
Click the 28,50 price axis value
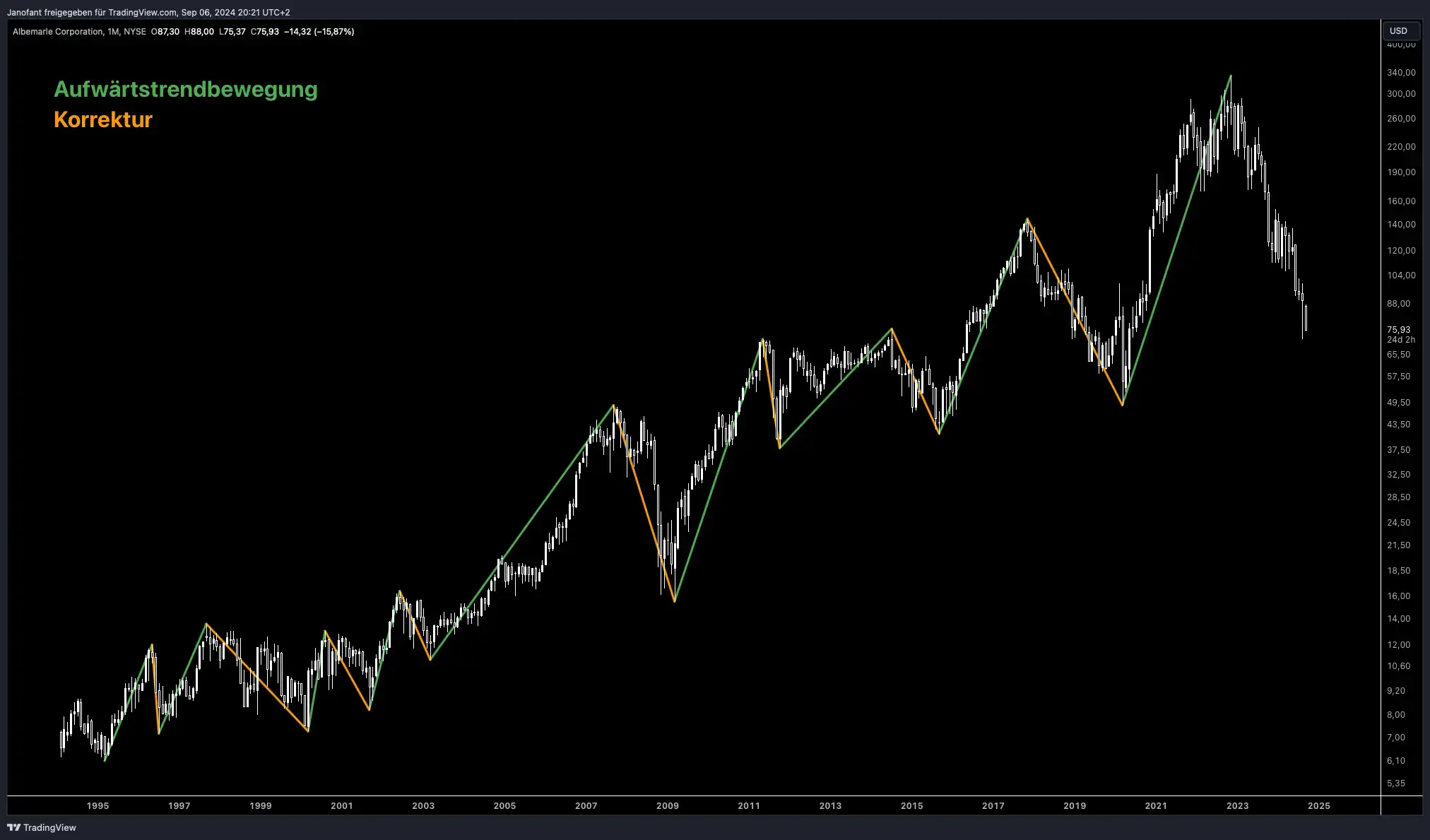[x=1398, y=497]
